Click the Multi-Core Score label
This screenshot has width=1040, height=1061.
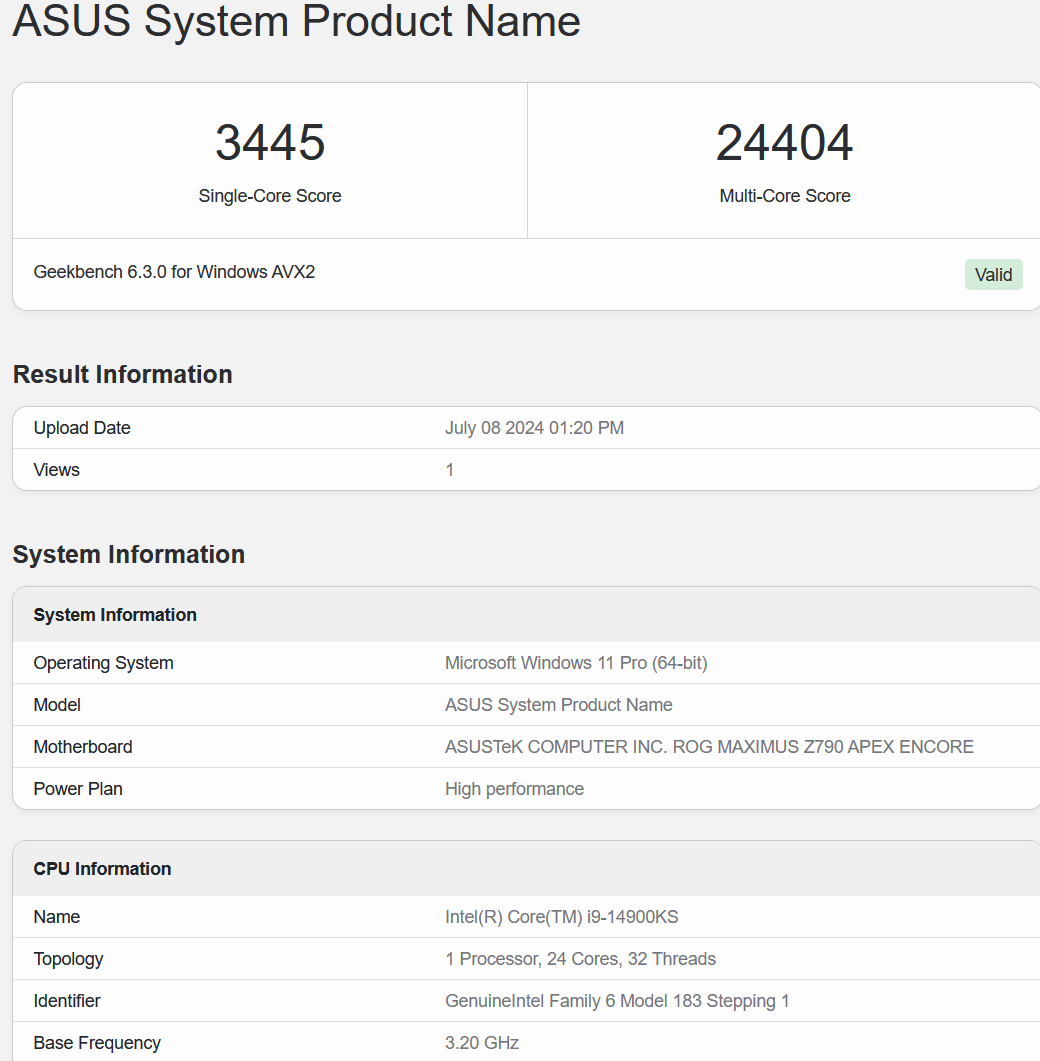click(784, 196)
